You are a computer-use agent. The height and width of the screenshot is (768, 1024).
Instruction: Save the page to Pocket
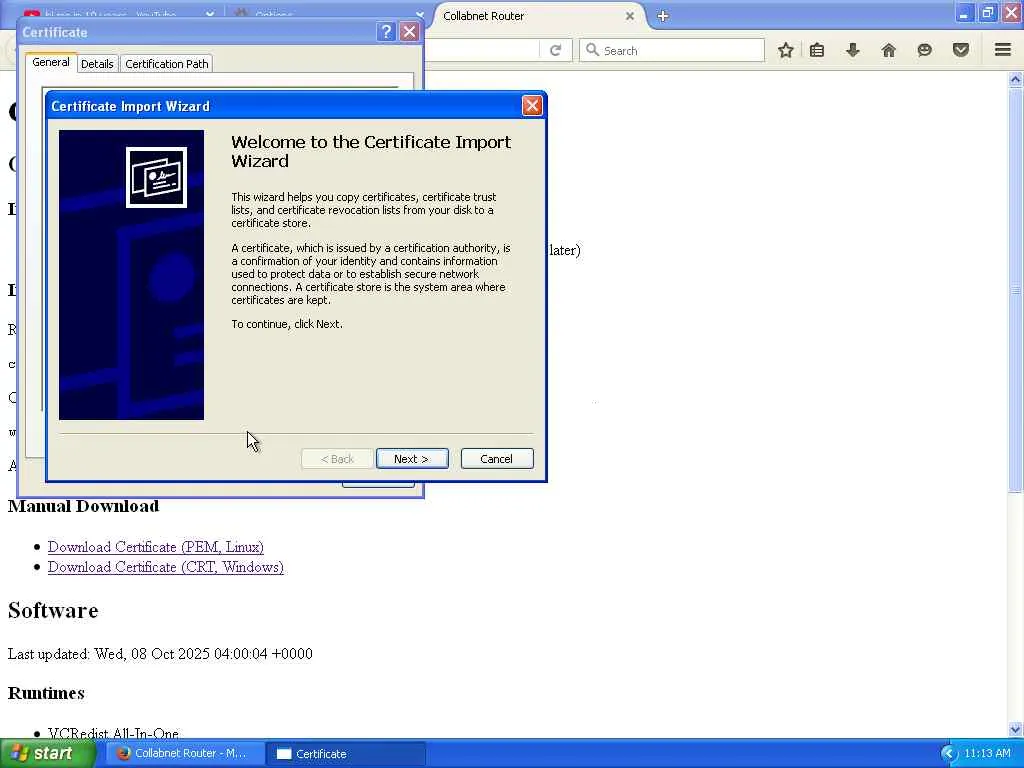coord(961,50)
